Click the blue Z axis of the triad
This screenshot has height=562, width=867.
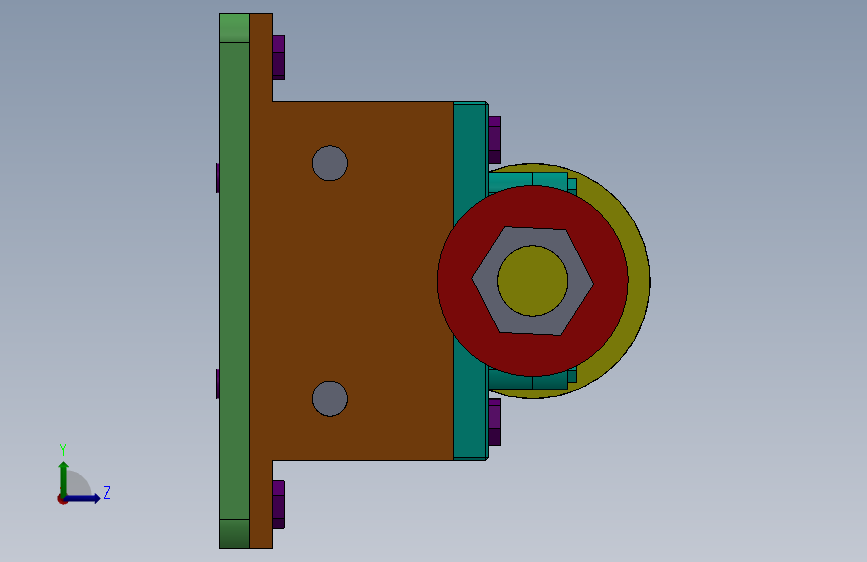point(83,498)
